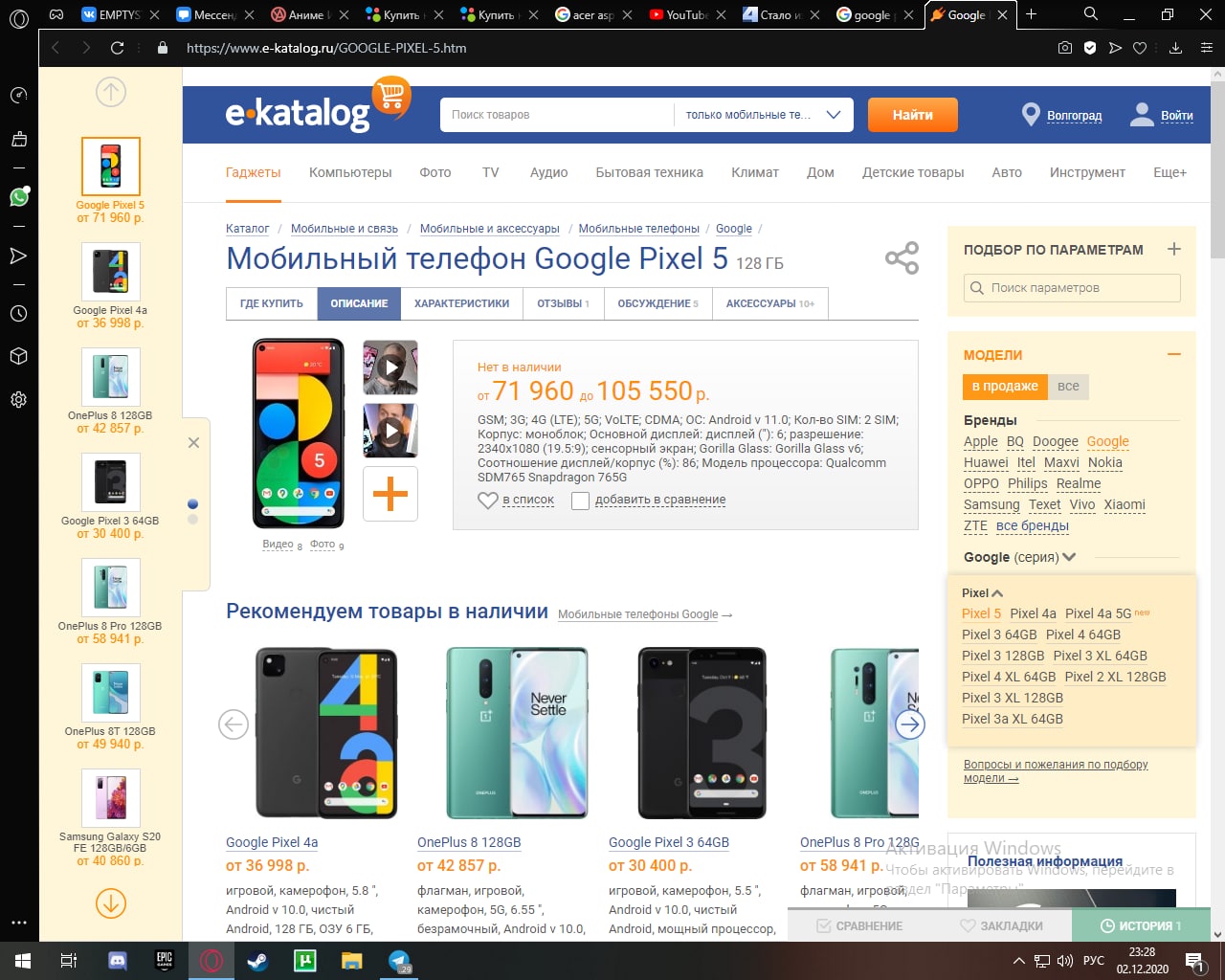This screenshot has height=980, width=1225.
Task: Play the first product video thumbnail
Action: point(390,367)
